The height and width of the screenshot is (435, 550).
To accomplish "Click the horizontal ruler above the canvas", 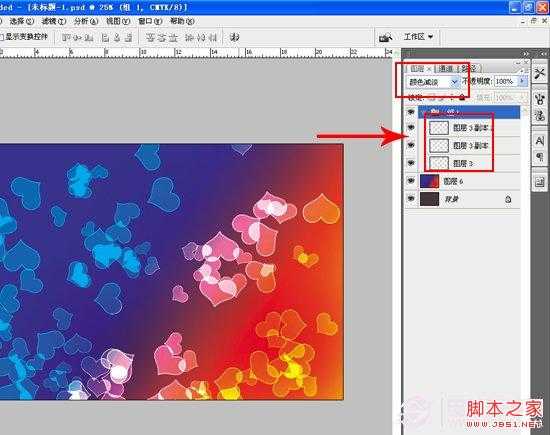I will coord(196,53).
